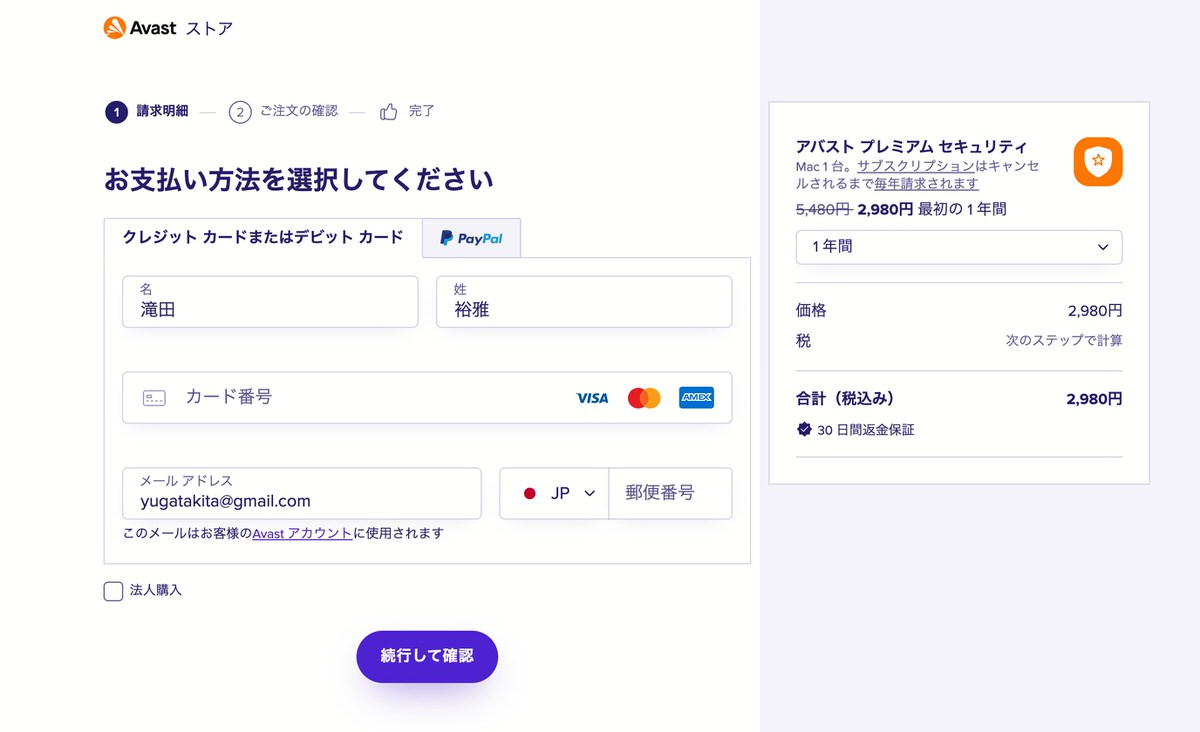Click the Visa card logo
This screenshot has width=1200, height=732.
pyautogui.click(x=592, y=398)
